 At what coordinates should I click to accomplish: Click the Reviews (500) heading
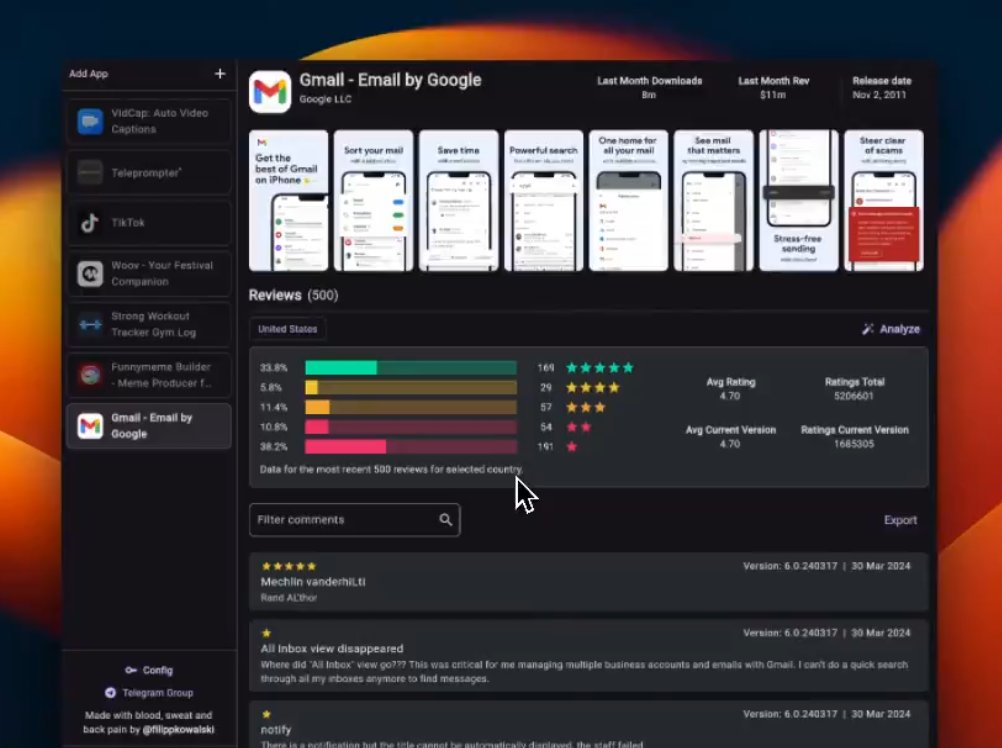click(x=293, y=295)
